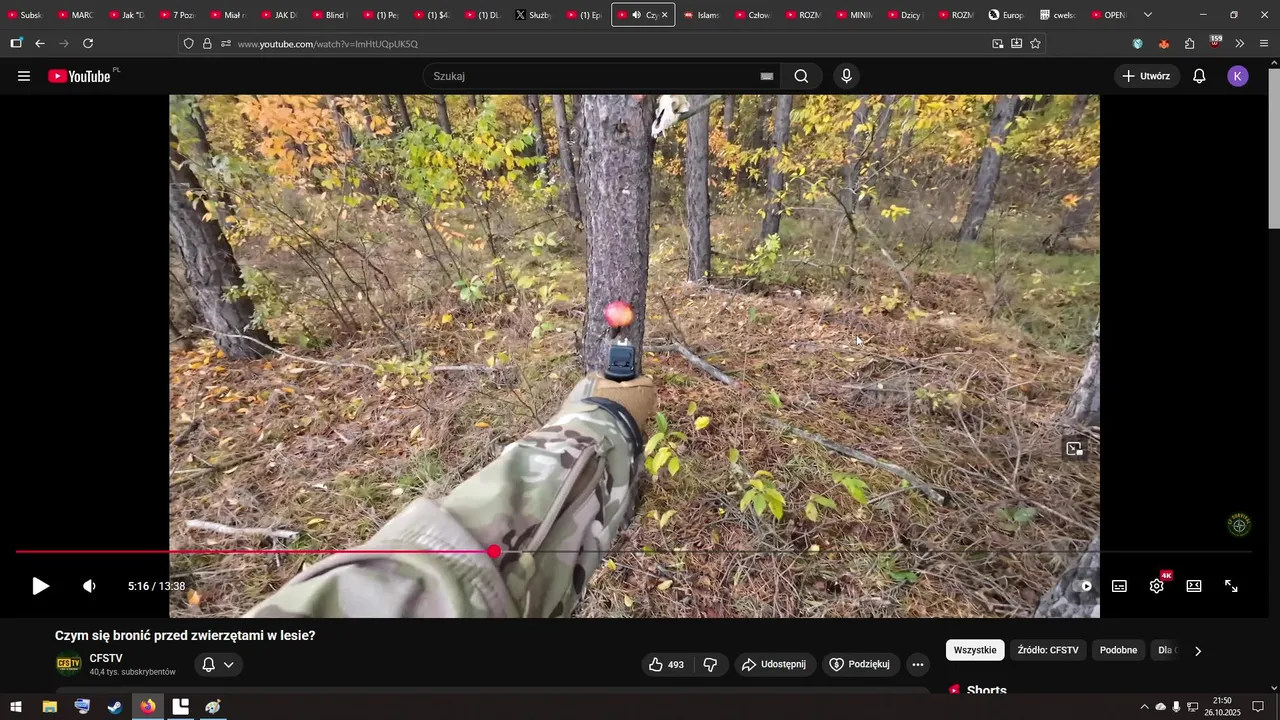The height and width of the screenshot is (720, 1280).
Task: Click the page vertical scrollbar
Action: pyautogui.click(x=1274, y=148)
